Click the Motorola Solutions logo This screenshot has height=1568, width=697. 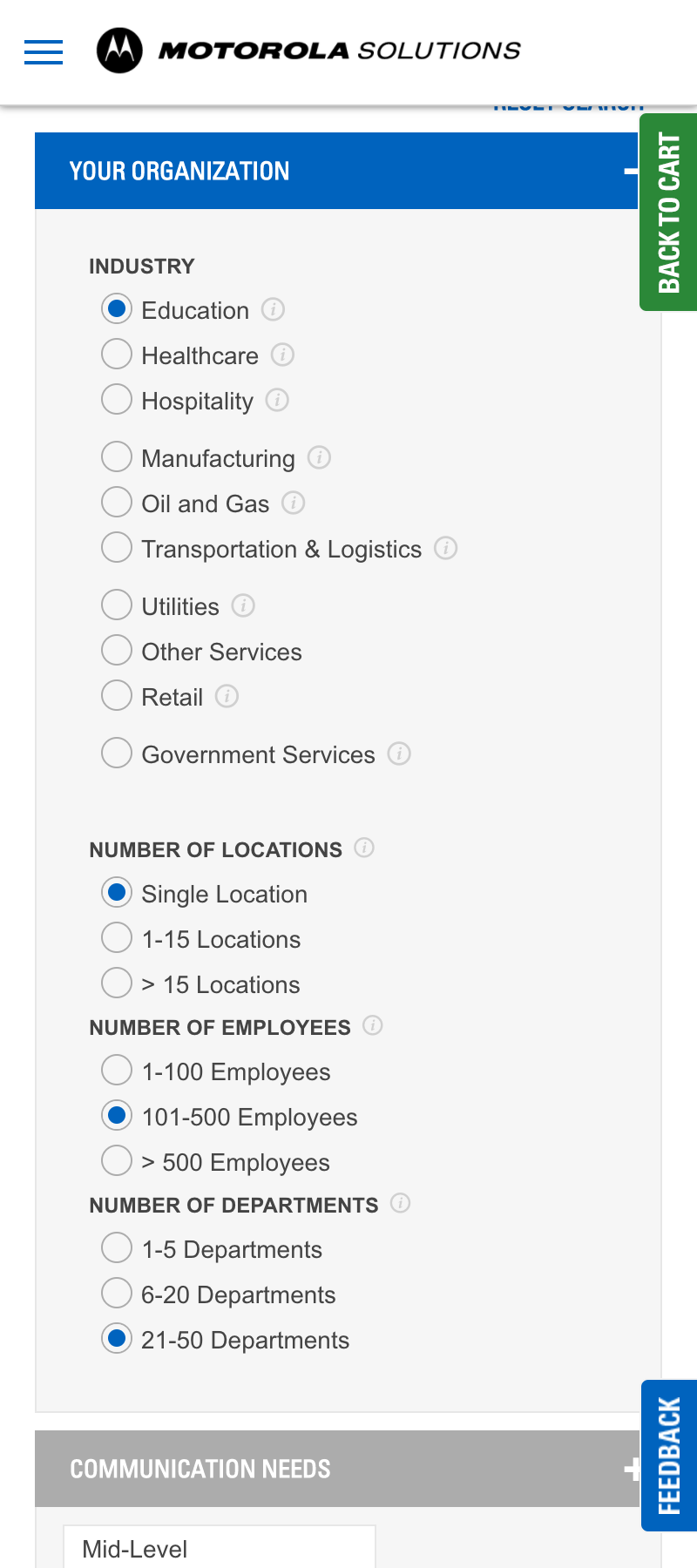(x=308, y=51)
